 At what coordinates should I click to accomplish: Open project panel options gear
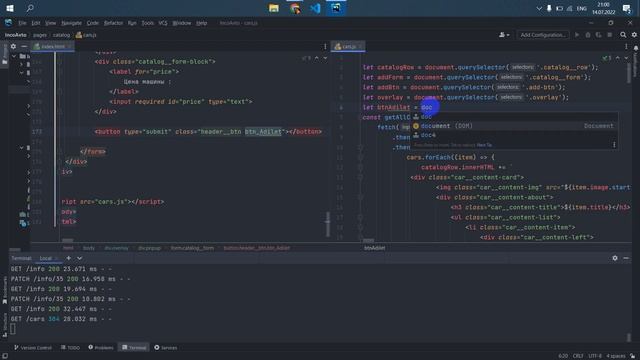(x=13, y=47)
